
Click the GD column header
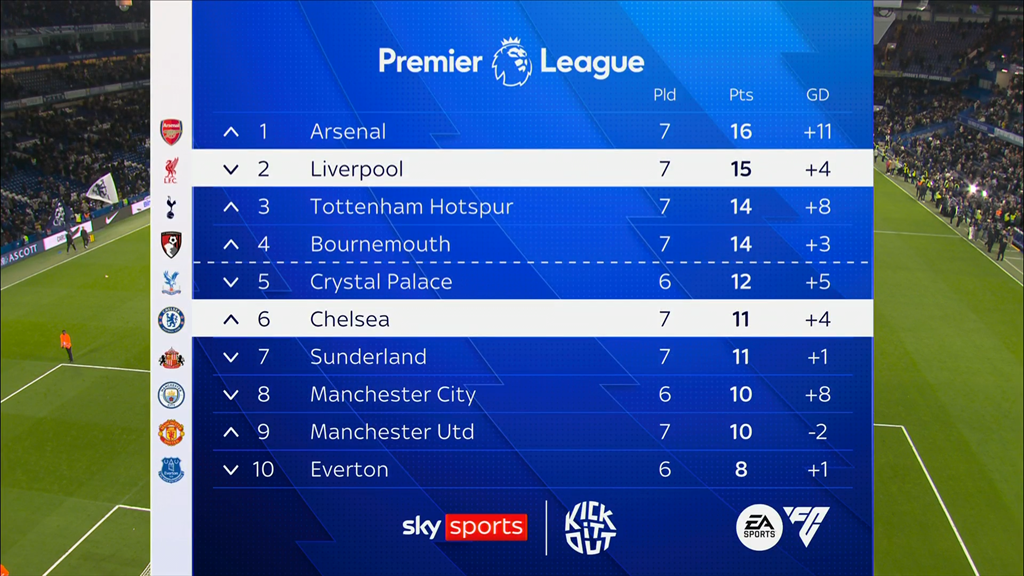tap(817, 95)
